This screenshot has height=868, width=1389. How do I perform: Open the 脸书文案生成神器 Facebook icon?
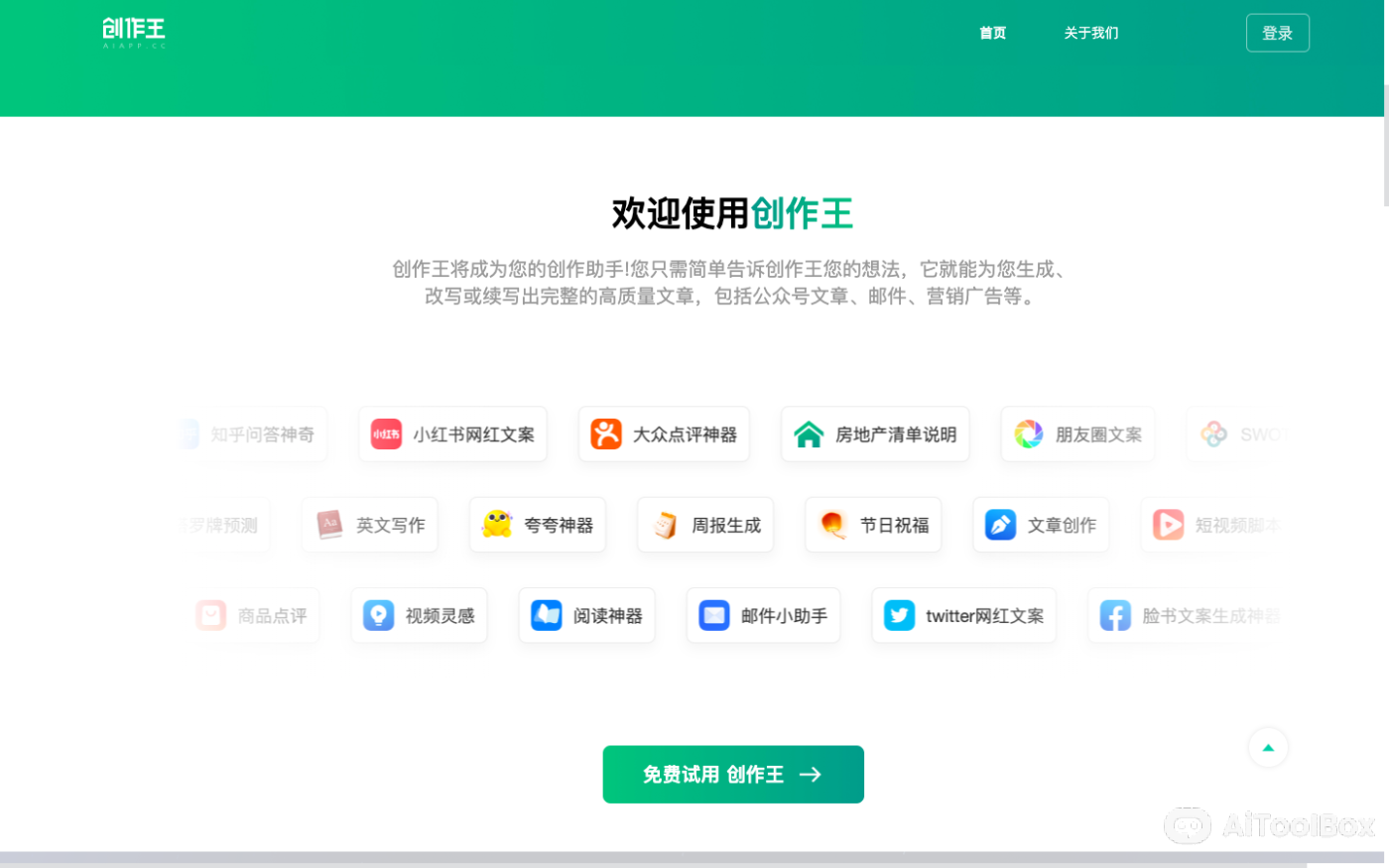click(1115, 615)
